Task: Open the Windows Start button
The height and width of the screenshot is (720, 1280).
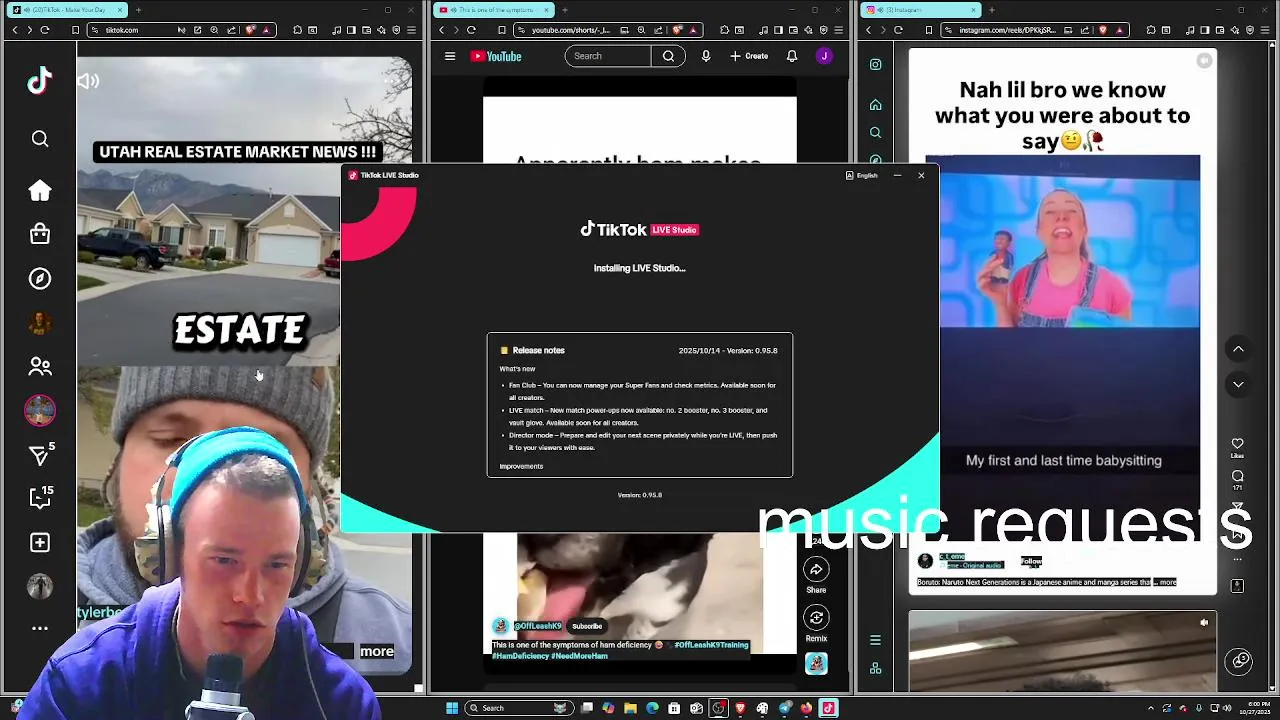Action: (x=452, y=708)
